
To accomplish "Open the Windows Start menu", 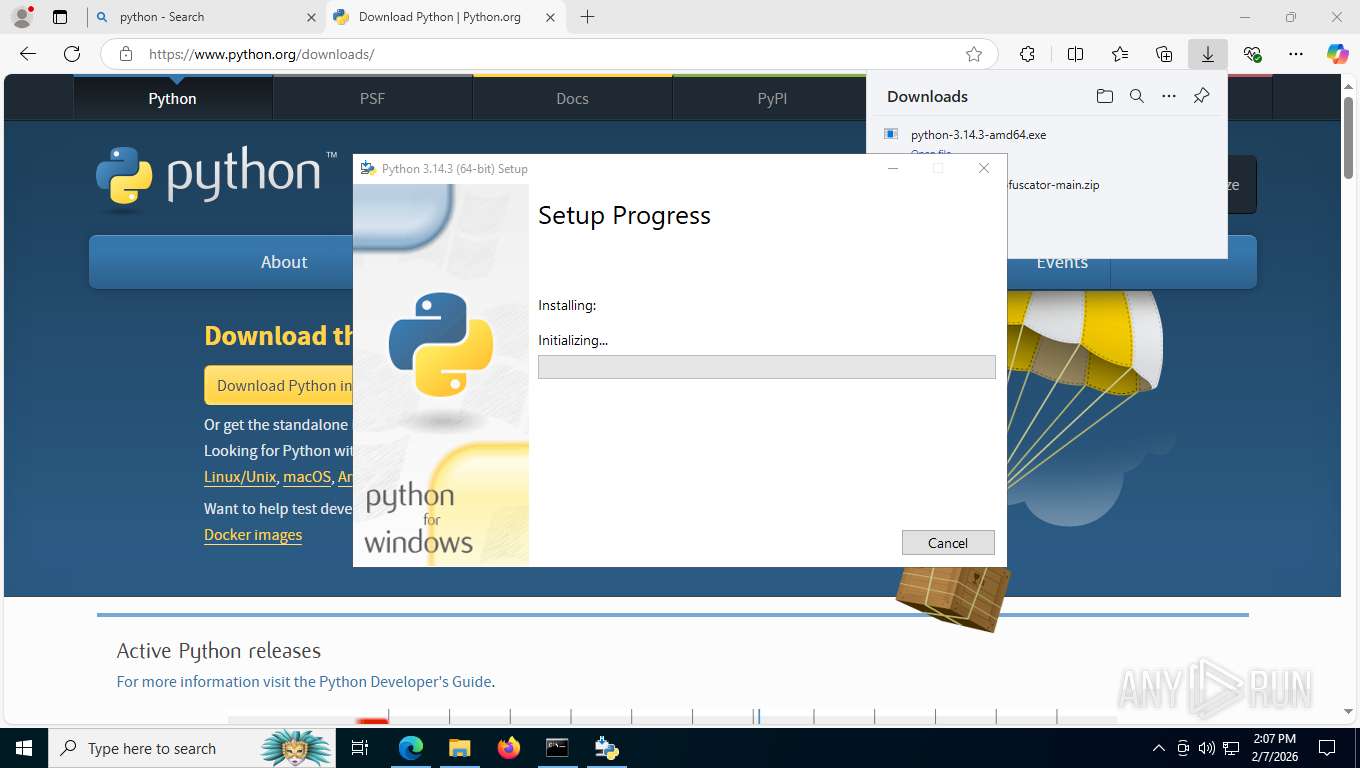I will [23, 748].
